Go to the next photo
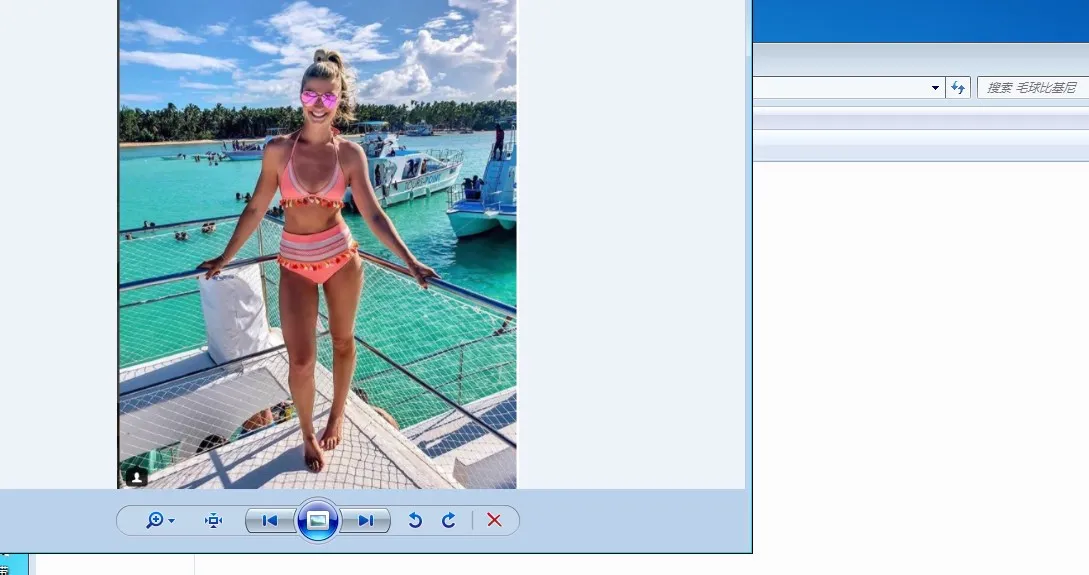The image size is (1089, 575). [366, 520]
